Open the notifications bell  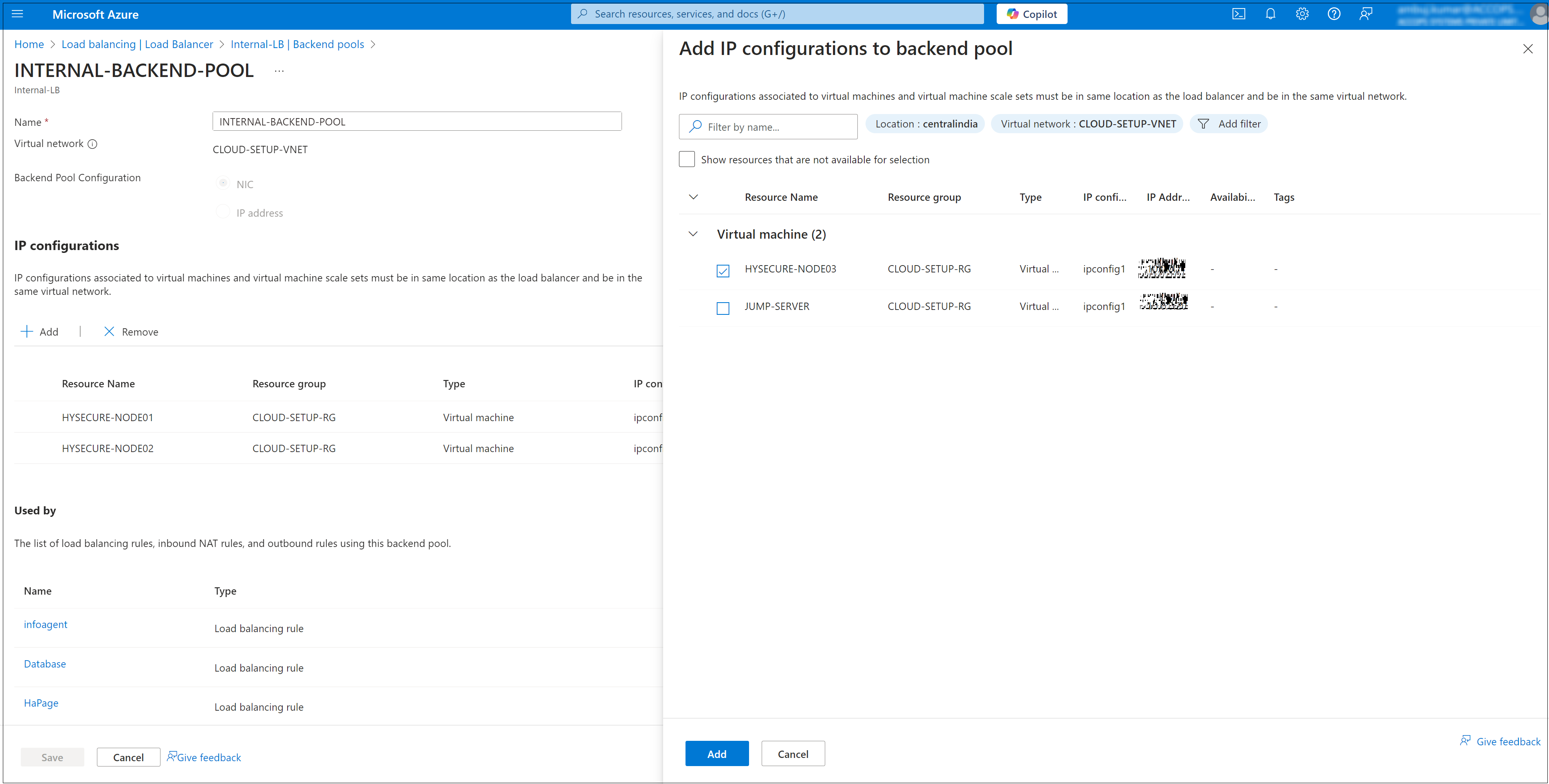coord(1270,14)
